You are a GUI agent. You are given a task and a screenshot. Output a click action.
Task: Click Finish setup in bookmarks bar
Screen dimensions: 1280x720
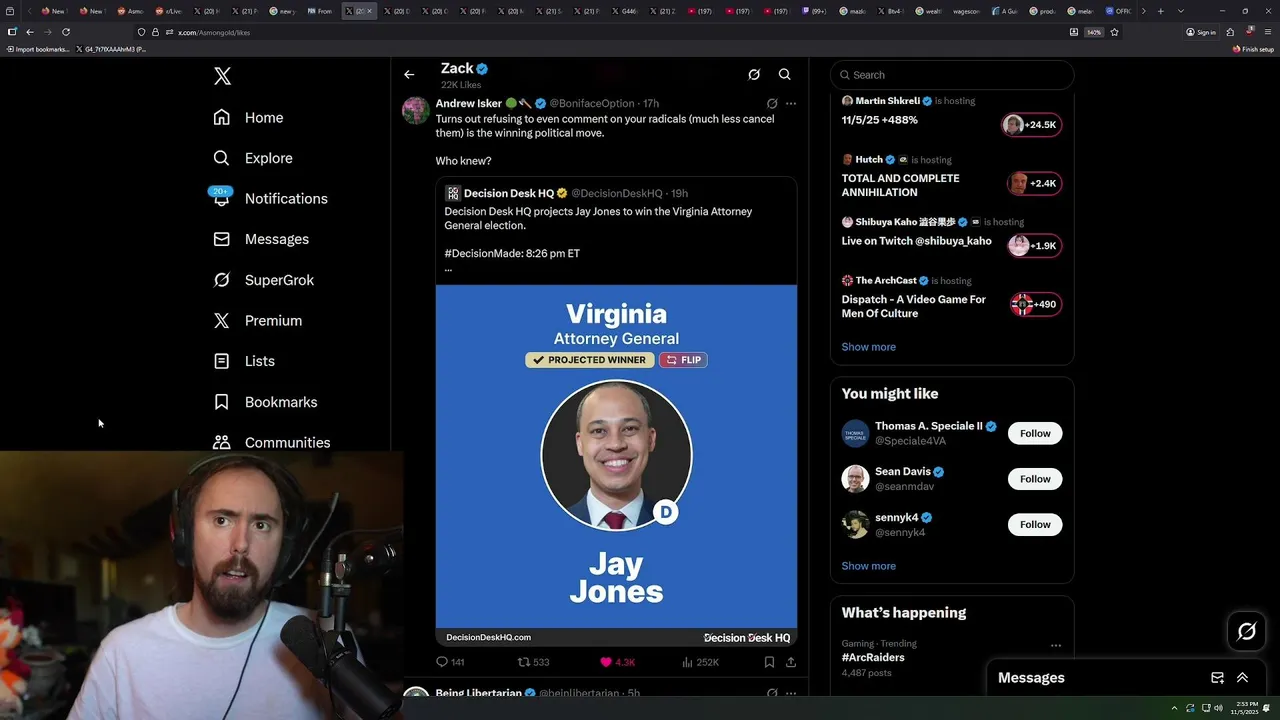coord(1253,49)
